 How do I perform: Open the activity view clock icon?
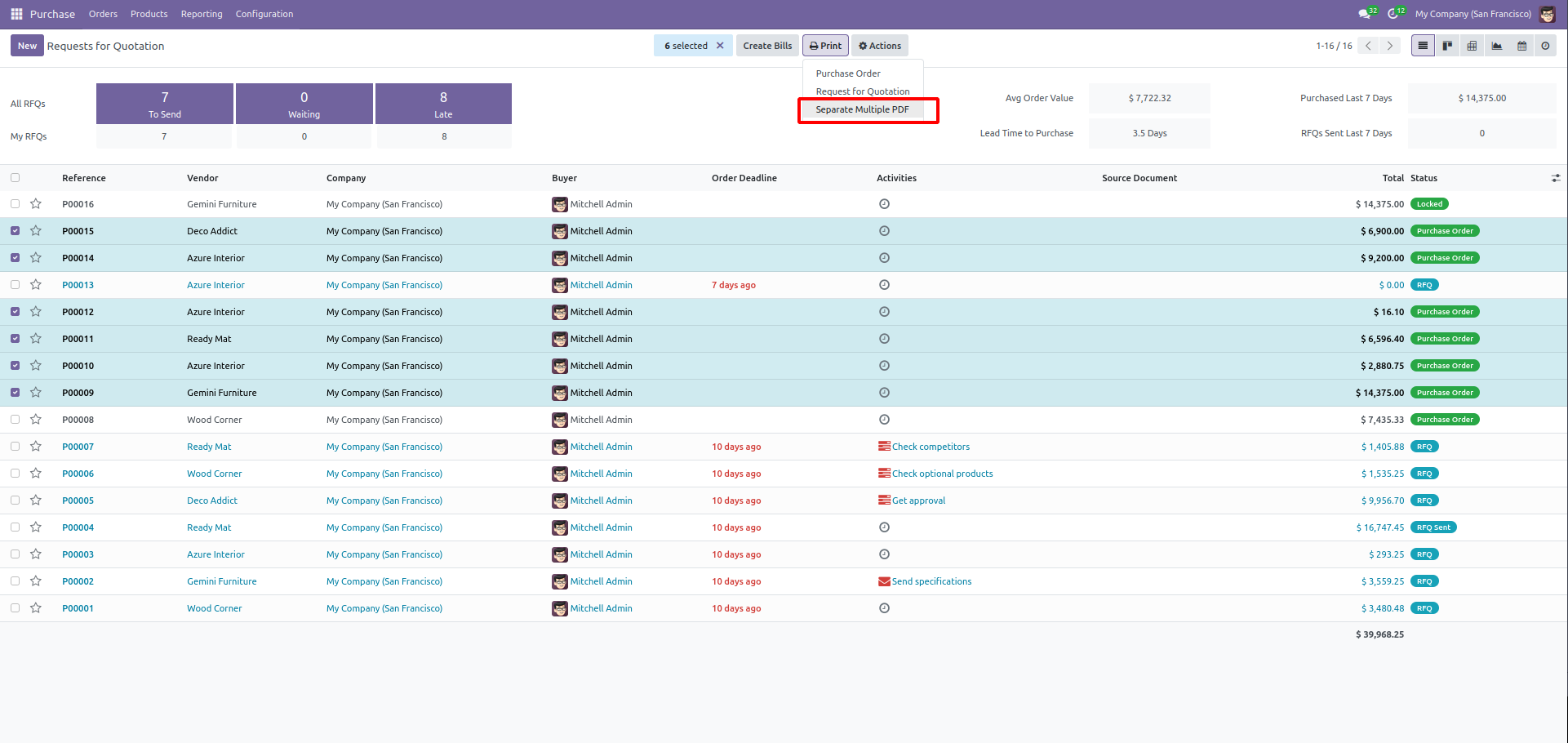point(1545,46)
